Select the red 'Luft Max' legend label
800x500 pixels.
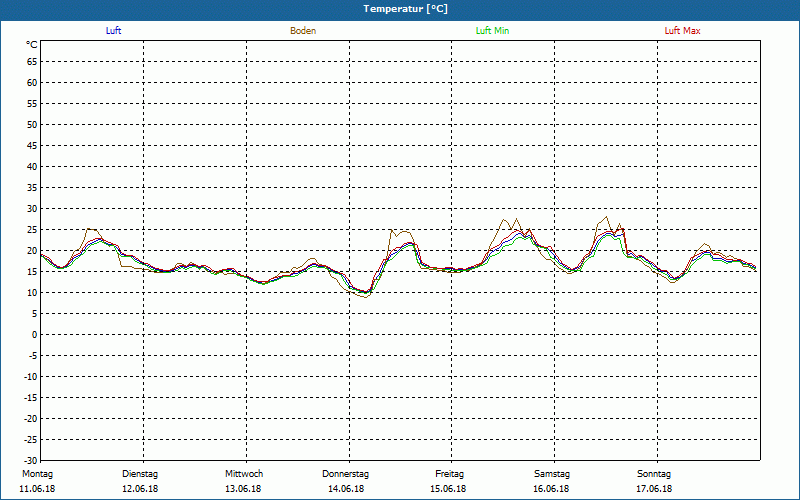tap(682, 31)
